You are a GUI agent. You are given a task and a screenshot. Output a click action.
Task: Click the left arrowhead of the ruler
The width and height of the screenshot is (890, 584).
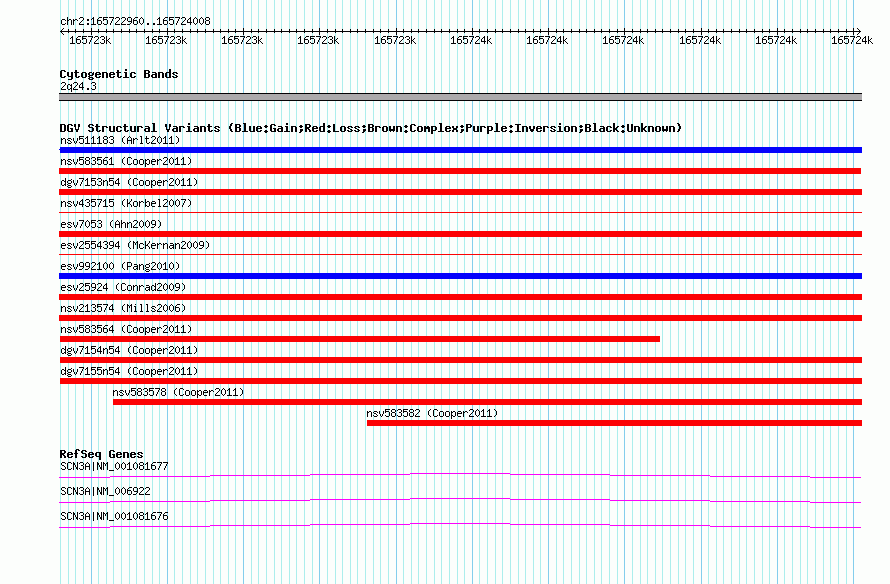[62, 31]
